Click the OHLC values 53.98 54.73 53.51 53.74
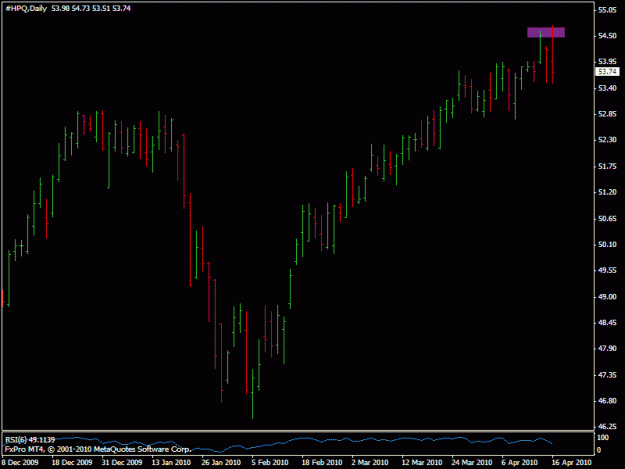This screenshot has height=469, width=625. (x=91, y=8)
